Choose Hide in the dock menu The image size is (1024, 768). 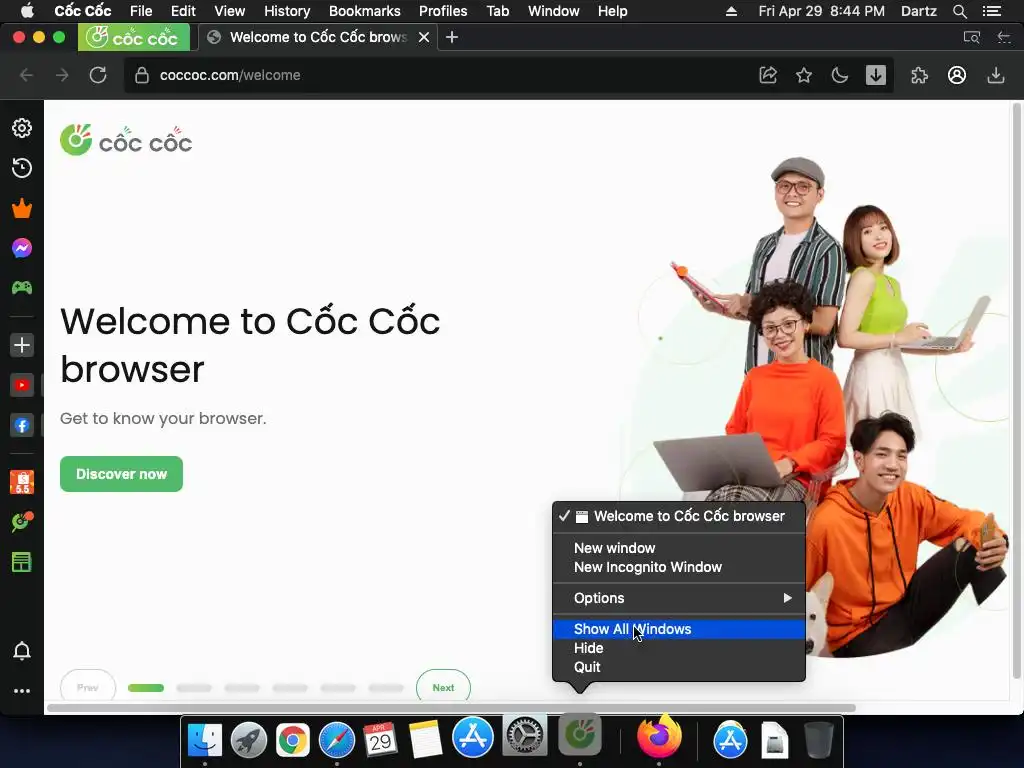click(679, 648)
